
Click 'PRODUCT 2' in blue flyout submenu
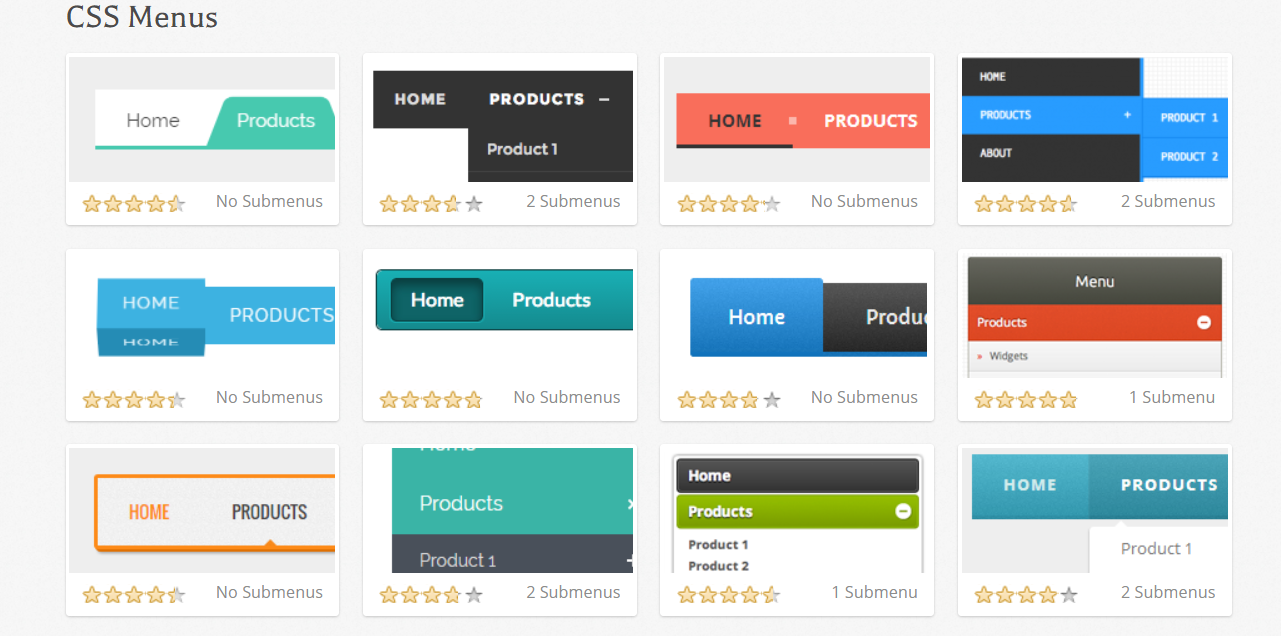(x=1189, y=157)
